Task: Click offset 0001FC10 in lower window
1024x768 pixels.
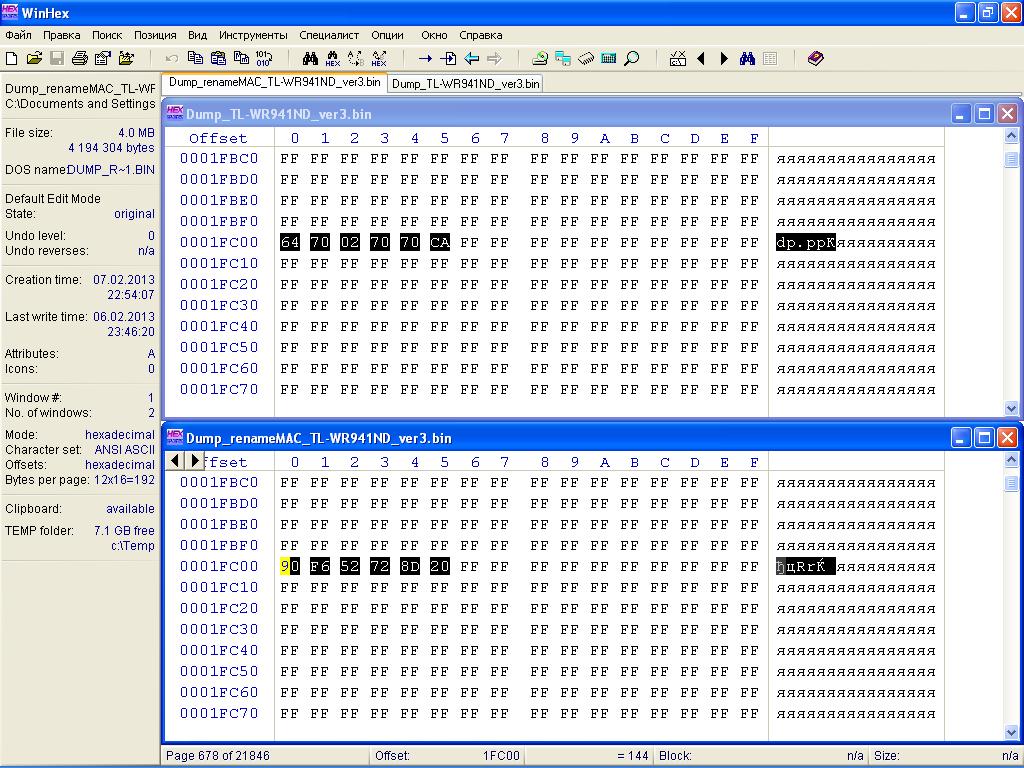Action: pyautogui.click(x=219, y=587)
